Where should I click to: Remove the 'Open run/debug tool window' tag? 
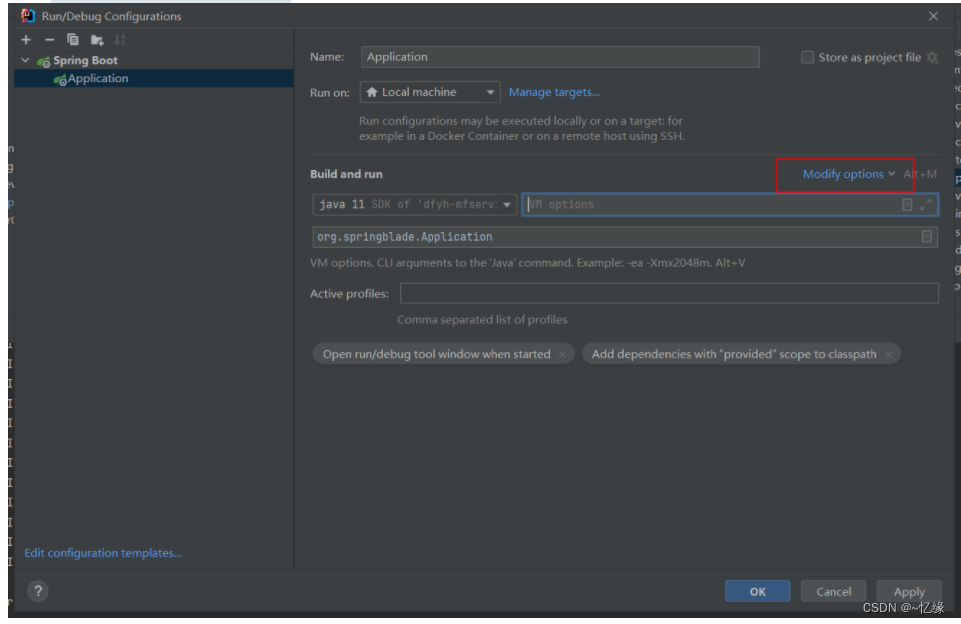coord(563,354)
